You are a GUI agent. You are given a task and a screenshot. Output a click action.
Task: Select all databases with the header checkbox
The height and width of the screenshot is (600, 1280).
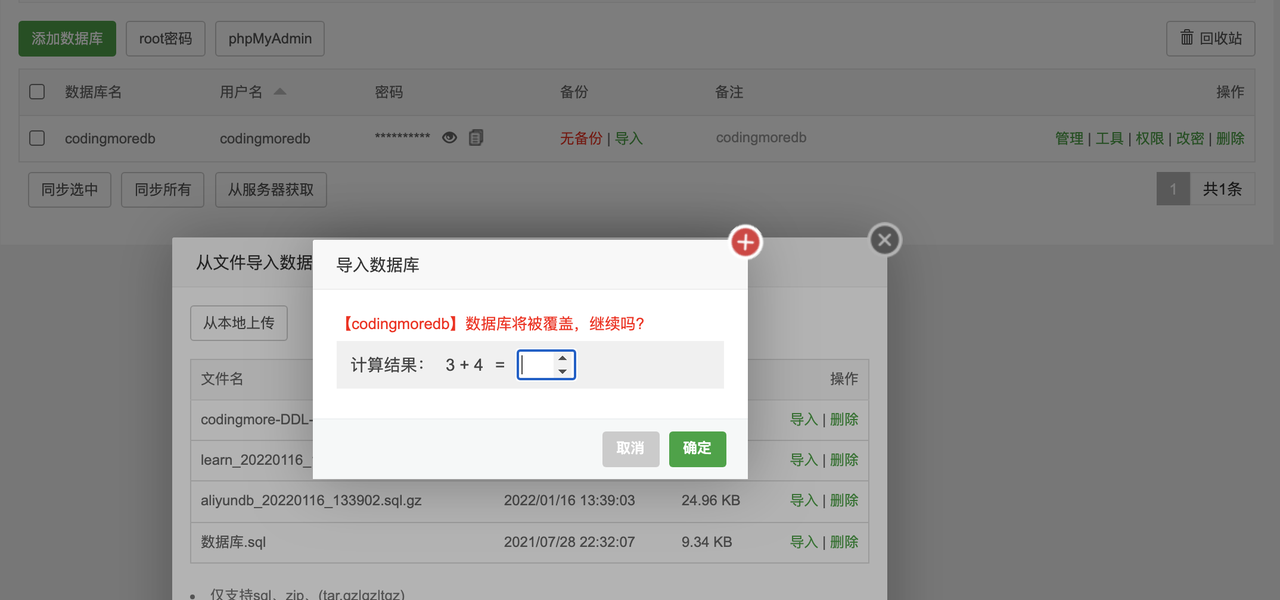click(x=37, y=91)
